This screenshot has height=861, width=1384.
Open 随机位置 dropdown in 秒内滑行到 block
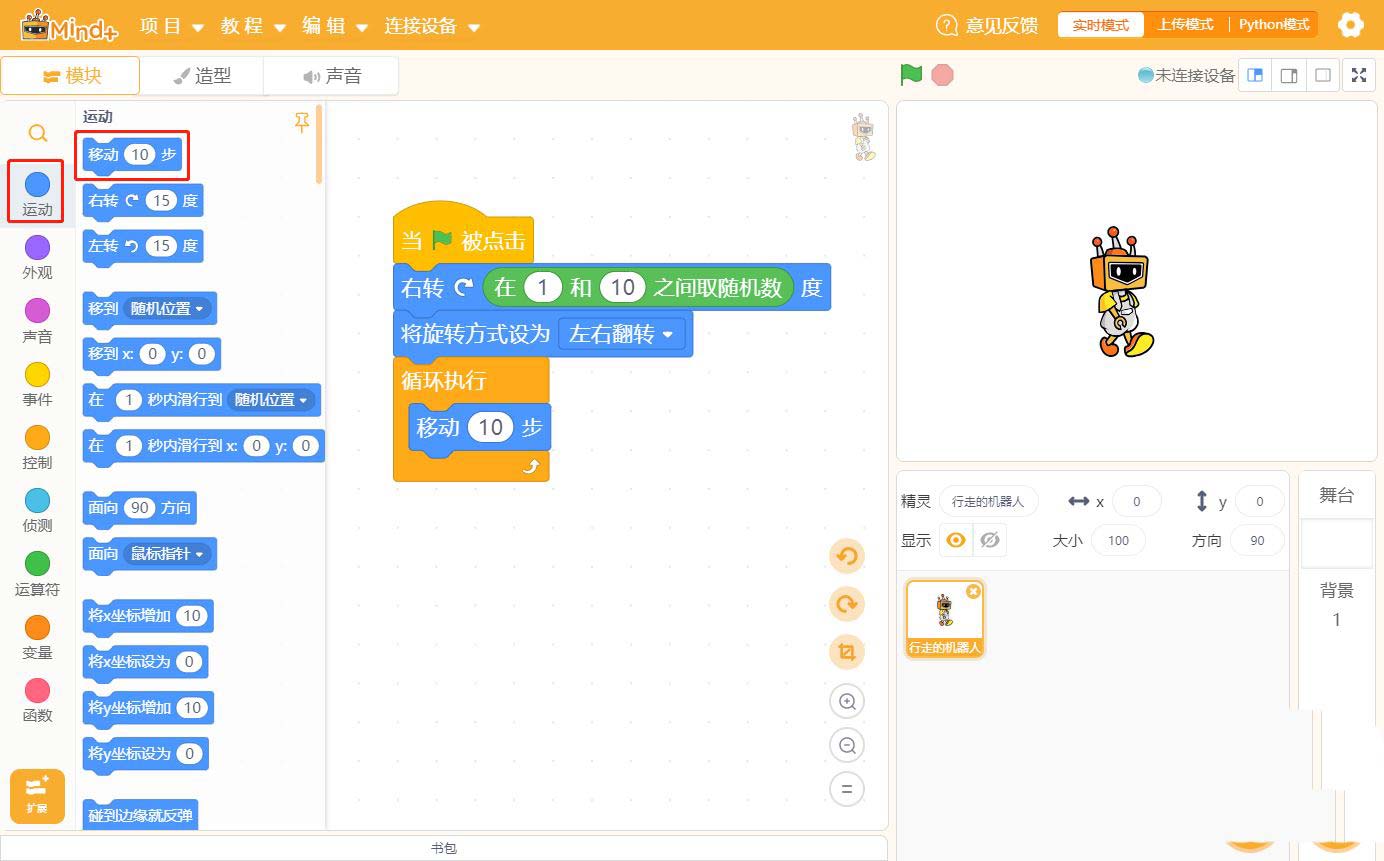pyautogui.click(x=272, y=400)
